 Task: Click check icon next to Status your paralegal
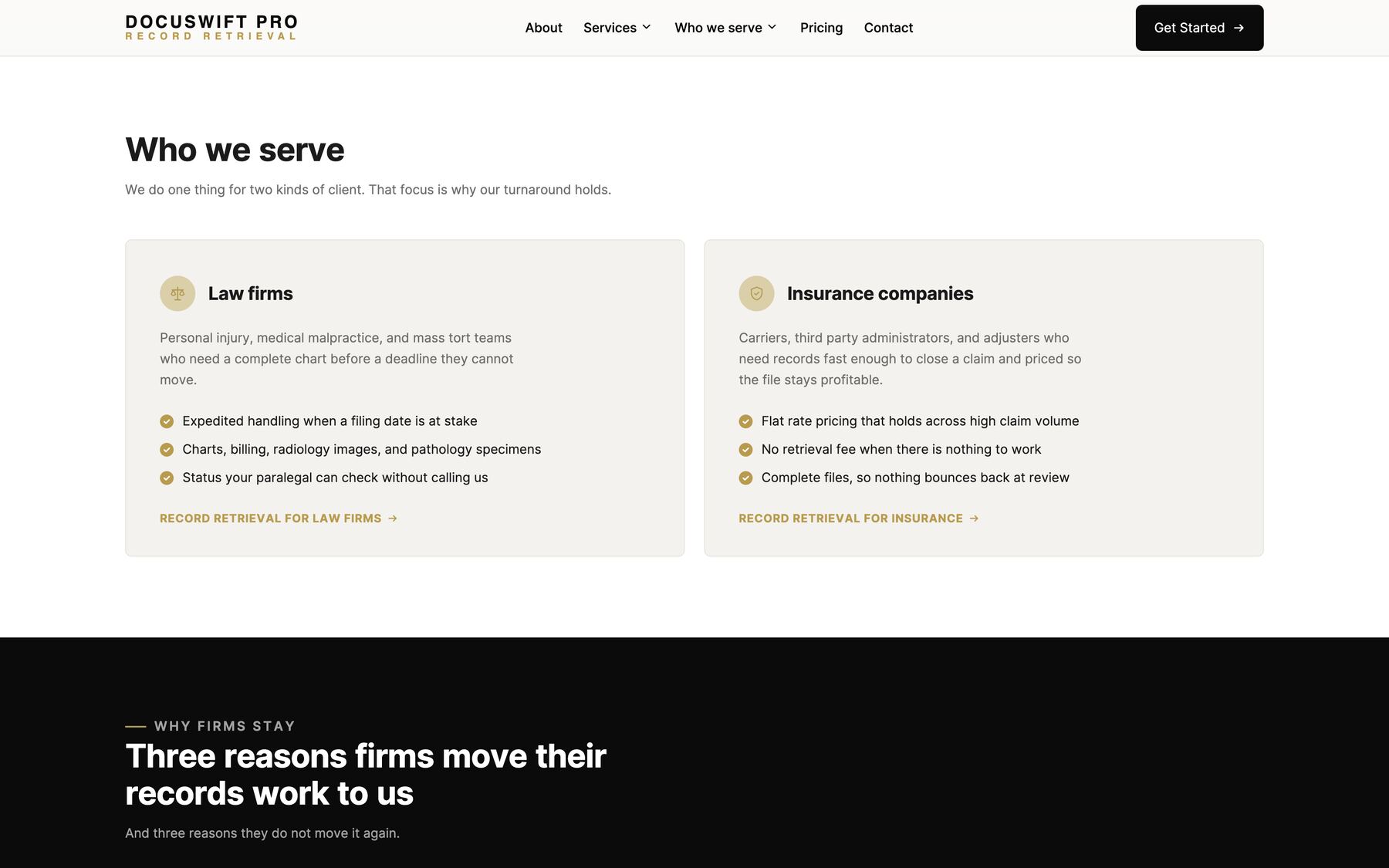tap(167, 478)
